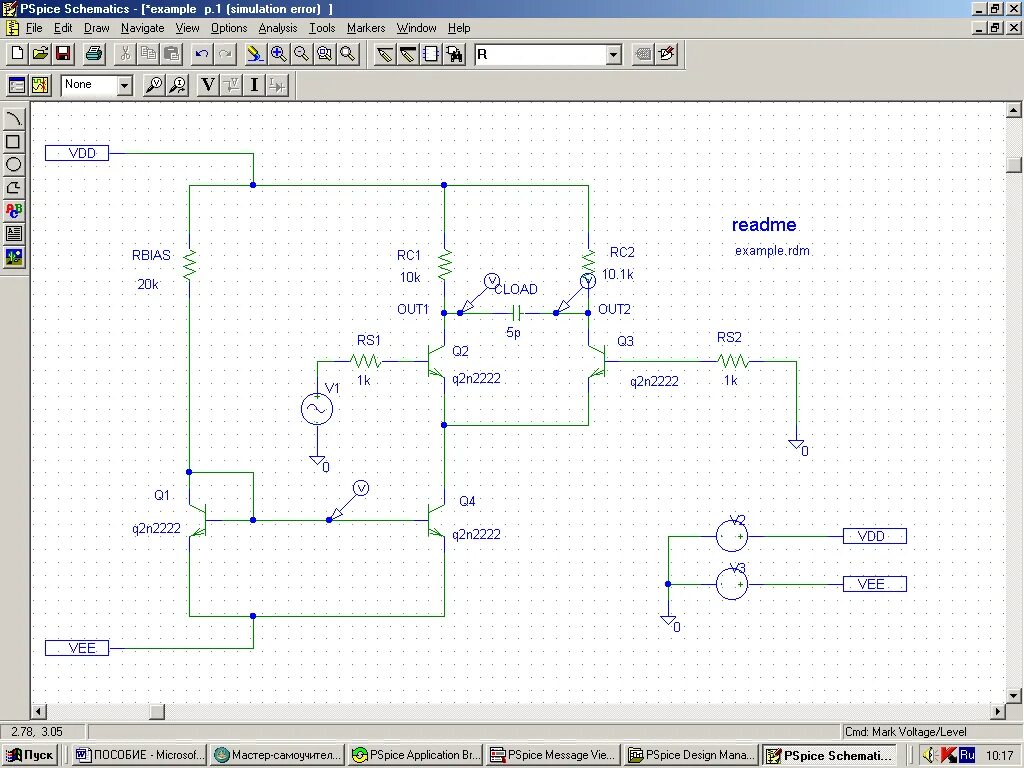Viewport: 1024px width, 768px height.
Task: Click the Ru language indicator in tray
Action: coord(967,755)
